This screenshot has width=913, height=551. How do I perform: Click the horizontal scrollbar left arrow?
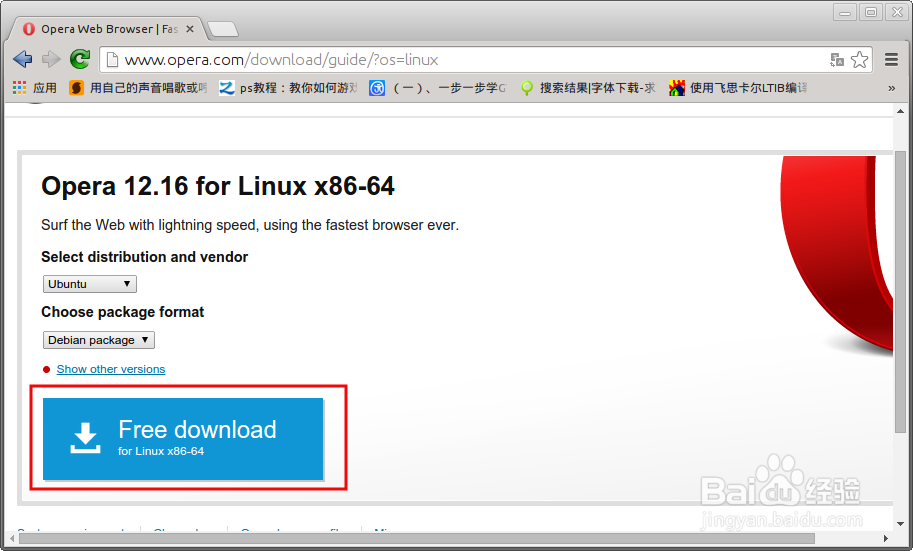(12, 538)
